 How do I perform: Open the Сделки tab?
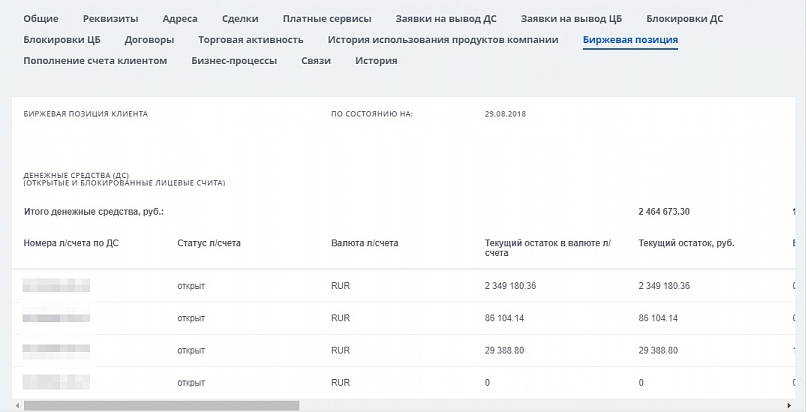tap(240, 19)
